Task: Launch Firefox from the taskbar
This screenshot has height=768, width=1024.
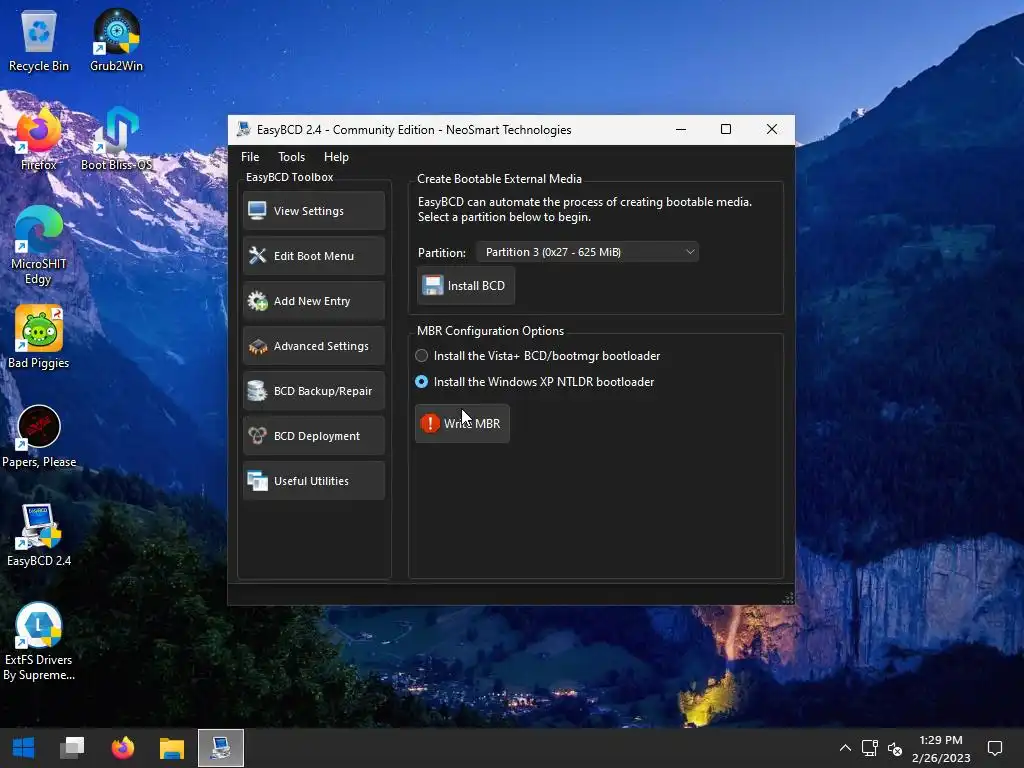Action: (122, 748)
